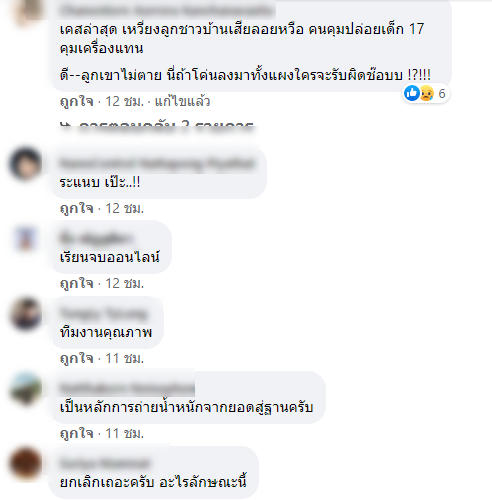492x500 pixels.
Task: Open blurred author name above ระแนบ เป๊ะ comment
Action: point(157,164)
